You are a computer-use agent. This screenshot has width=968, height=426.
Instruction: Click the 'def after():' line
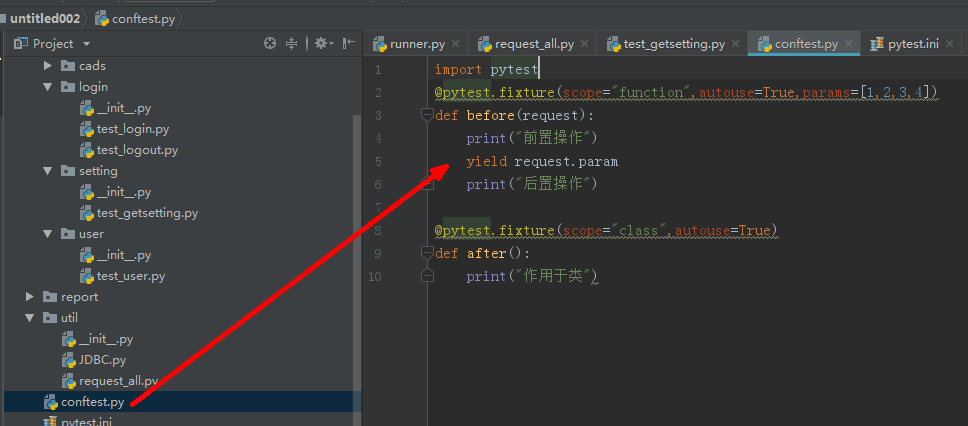coord(482,254)
